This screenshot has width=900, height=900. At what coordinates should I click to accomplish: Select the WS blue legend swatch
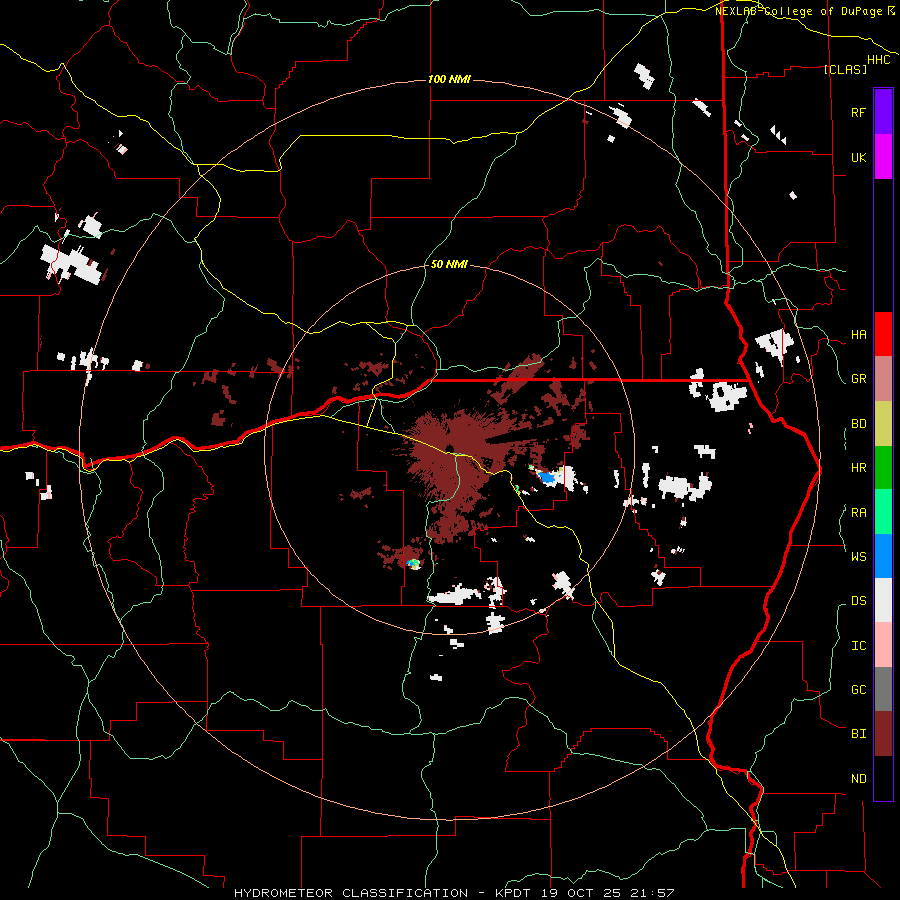(883, 556)
